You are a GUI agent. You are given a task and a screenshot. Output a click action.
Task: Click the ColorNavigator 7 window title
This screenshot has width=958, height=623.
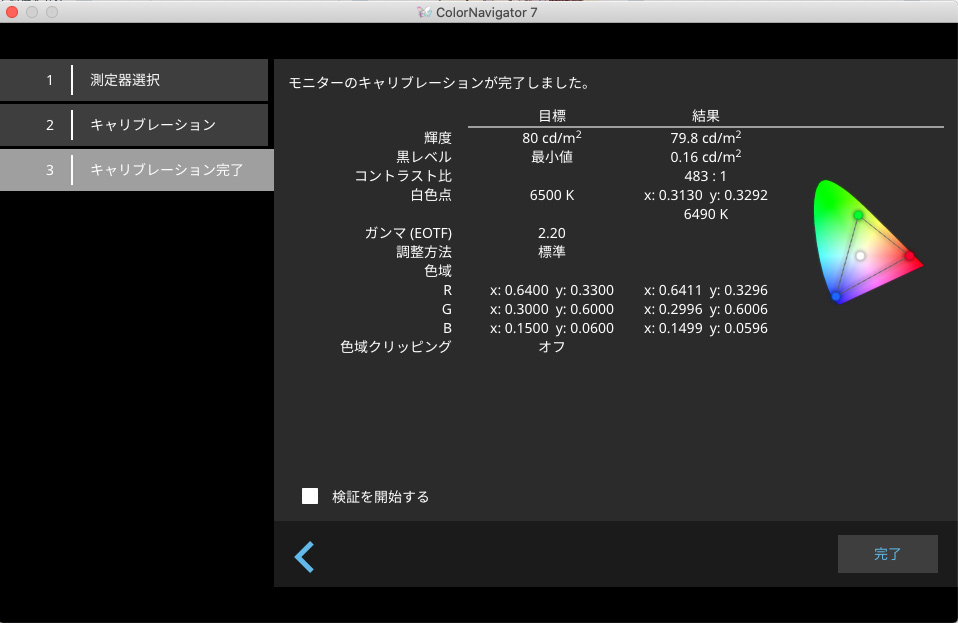coord(486,12)
